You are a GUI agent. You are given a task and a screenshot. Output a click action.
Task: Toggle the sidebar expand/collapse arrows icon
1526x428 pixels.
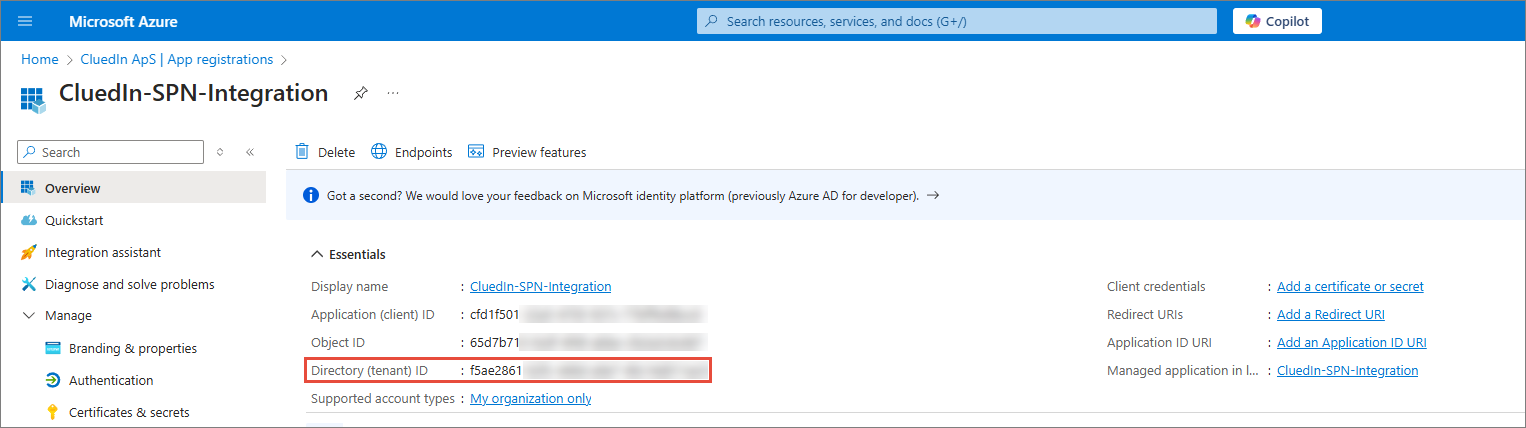(x=220, y=152)
